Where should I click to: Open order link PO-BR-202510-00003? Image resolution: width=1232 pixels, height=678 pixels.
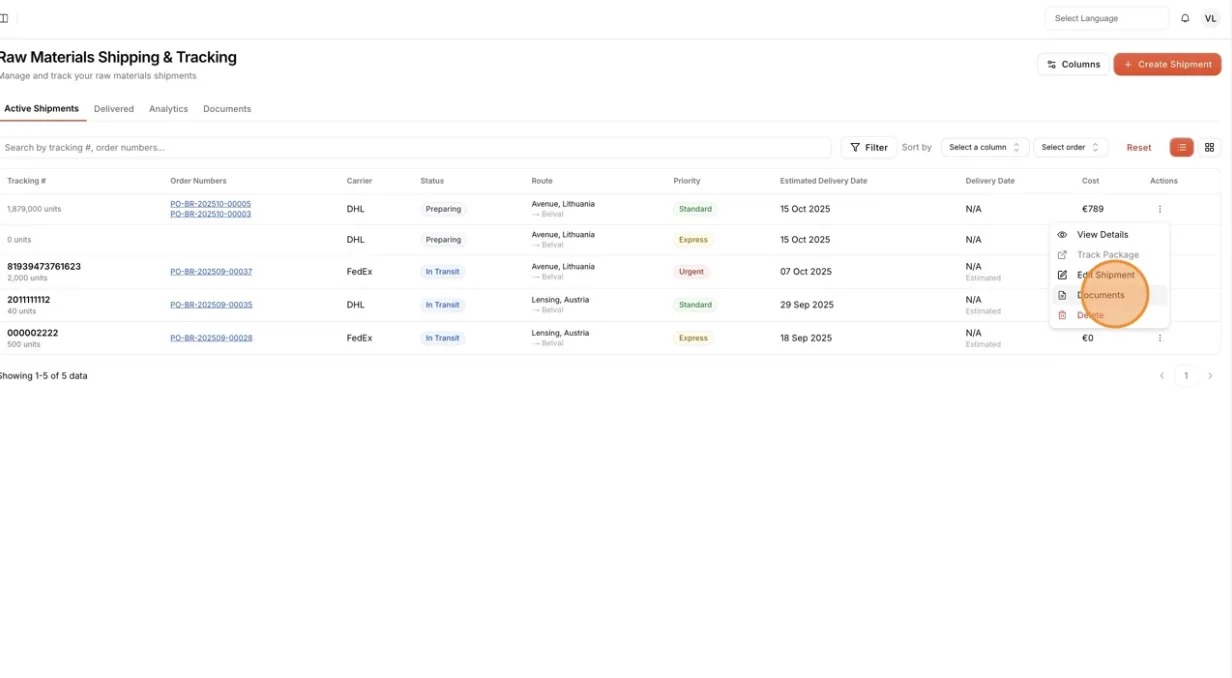click(210, 214)
